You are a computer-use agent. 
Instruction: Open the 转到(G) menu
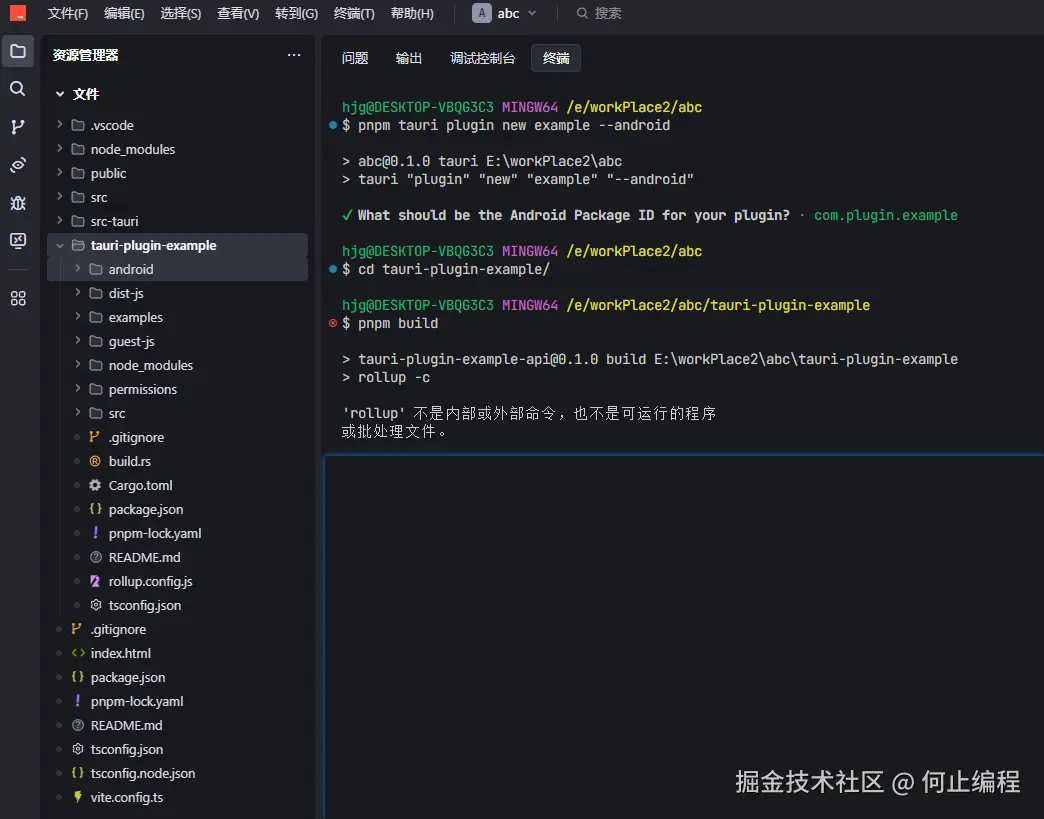(x=296, y=13)
